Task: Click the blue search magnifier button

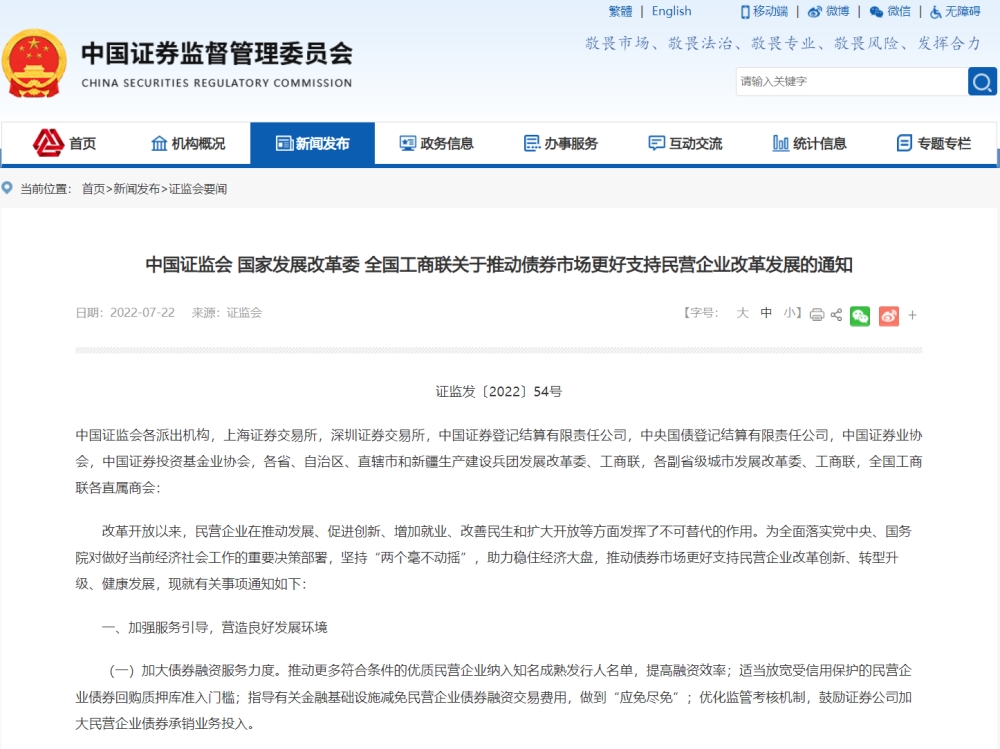Action: pos(982,81)
